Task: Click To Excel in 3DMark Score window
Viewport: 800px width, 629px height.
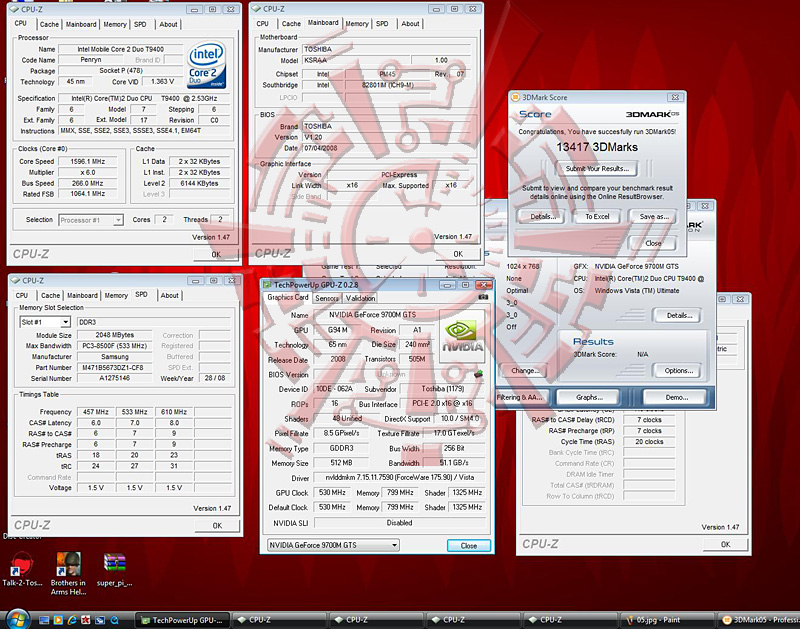Action: [x=597, y=216]
